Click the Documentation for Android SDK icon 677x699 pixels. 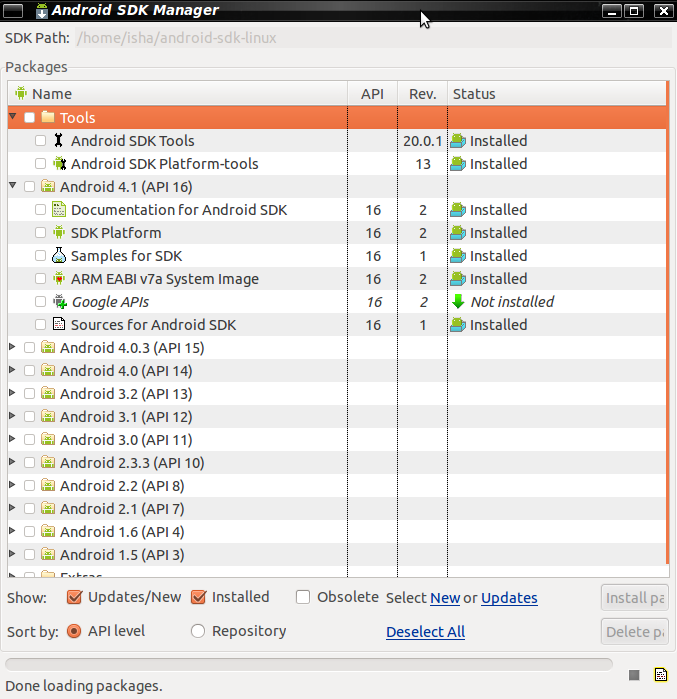[x=59, y=210]
